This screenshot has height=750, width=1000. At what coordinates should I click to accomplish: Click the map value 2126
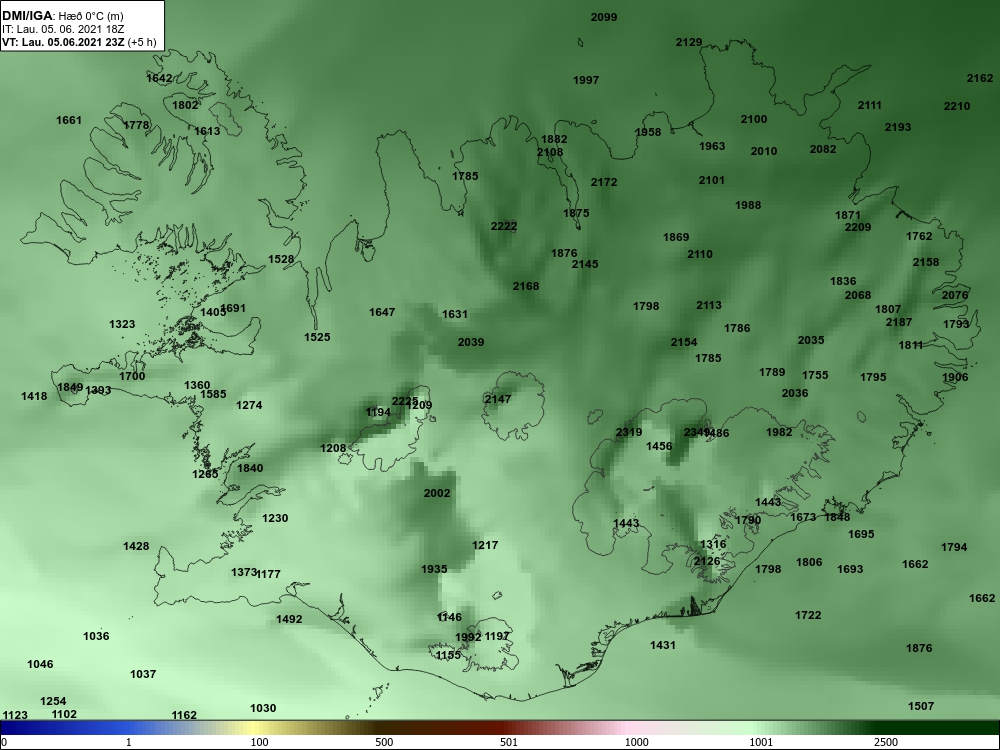(707, 561)
